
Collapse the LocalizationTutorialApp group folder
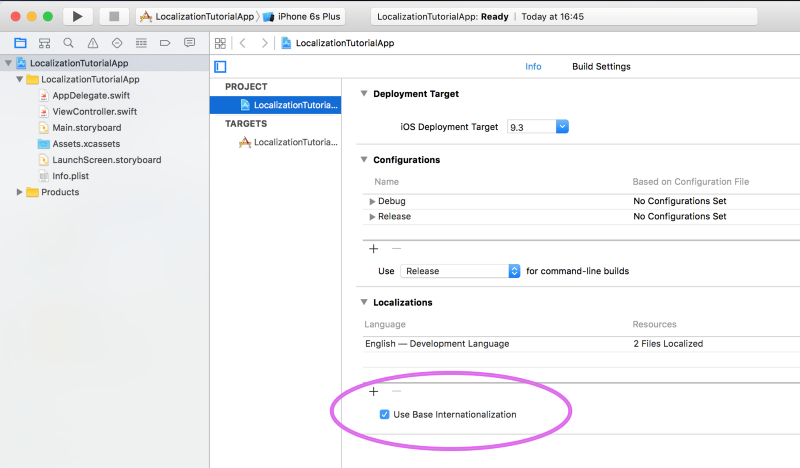coord(19,79)
